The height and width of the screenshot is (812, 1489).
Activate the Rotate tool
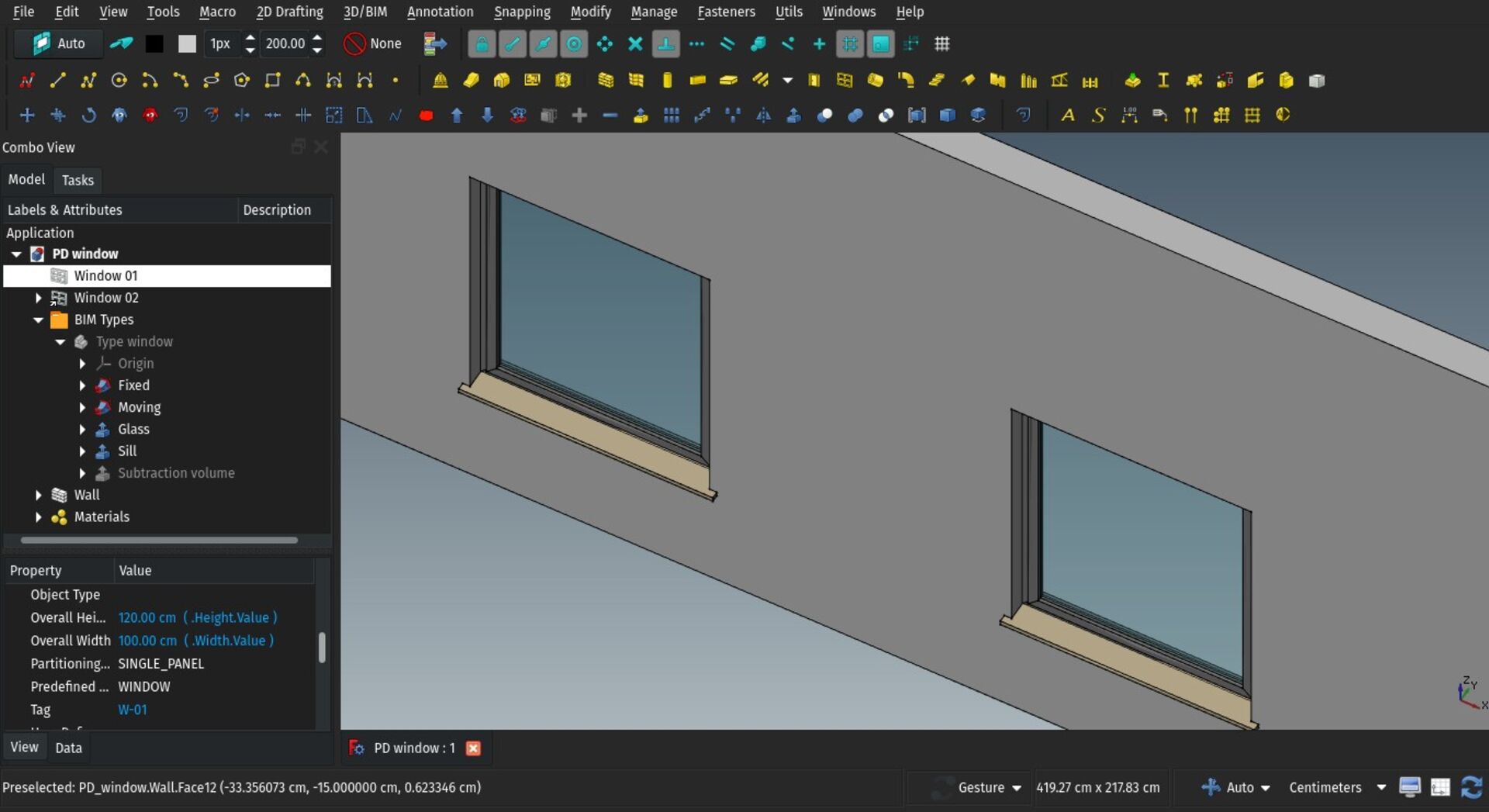(88, 116)
